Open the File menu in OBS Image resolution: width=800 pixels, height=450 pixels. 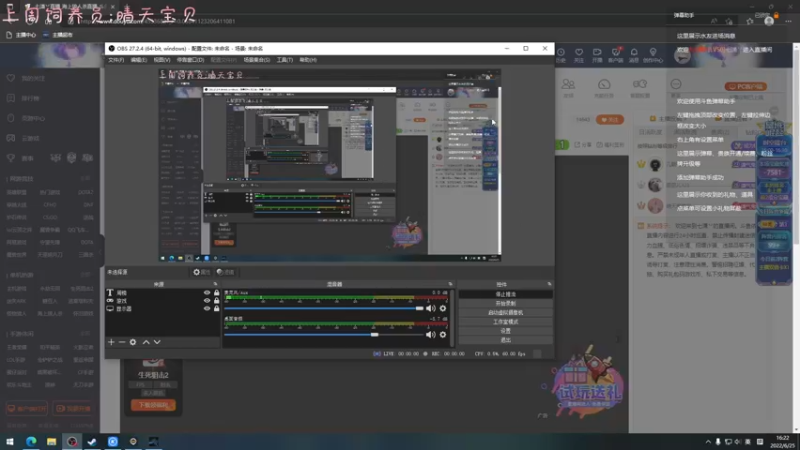pos(116,60)
